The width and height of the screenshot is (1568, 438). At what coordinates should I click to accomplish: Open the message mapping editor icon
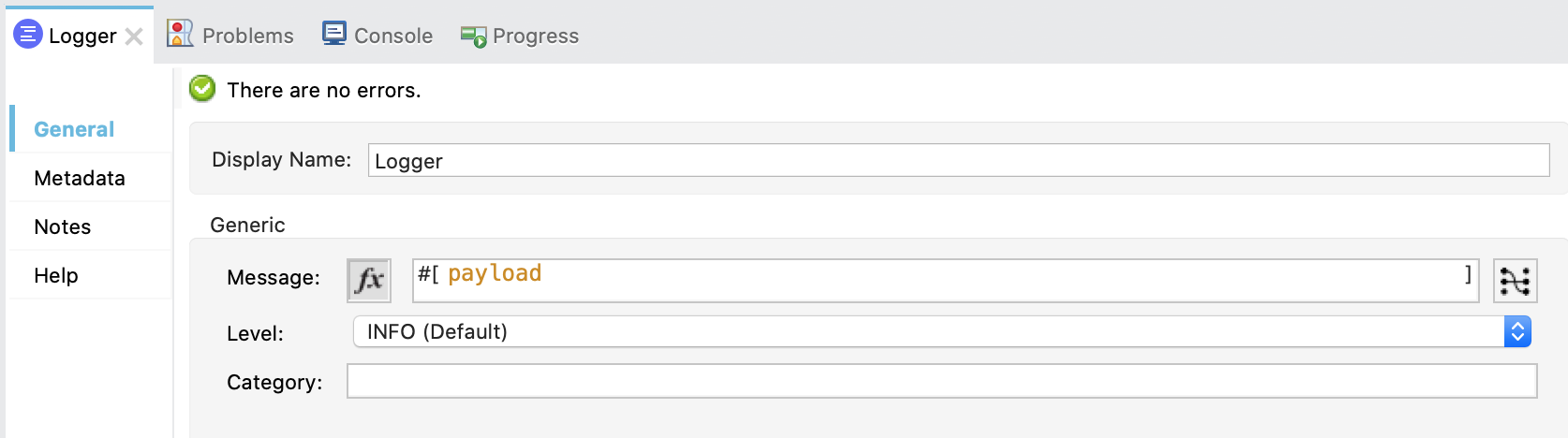click(1515, 280)
